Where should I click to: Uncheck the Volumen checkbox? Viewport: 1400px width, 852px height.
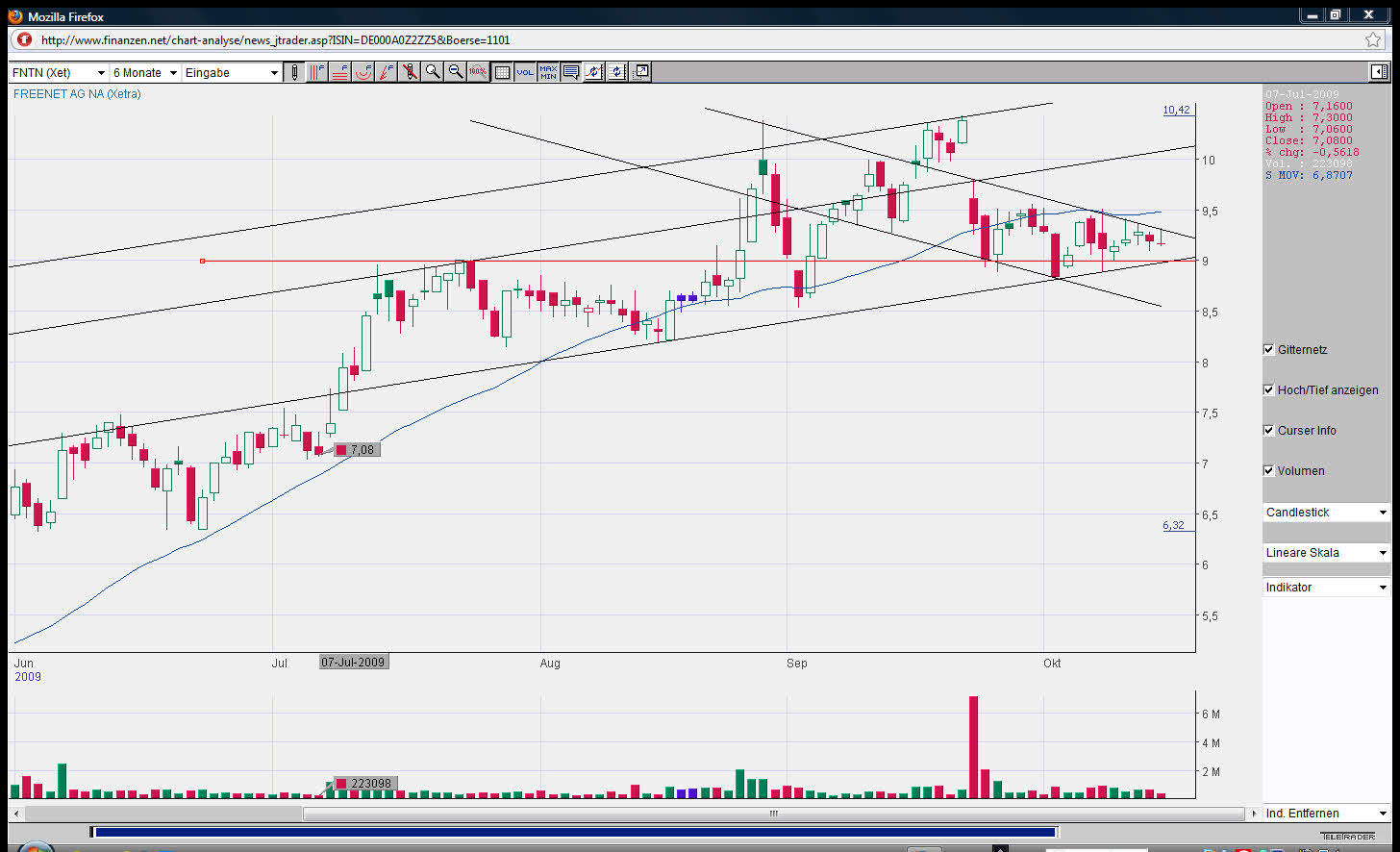click(x=1269, y=470)
